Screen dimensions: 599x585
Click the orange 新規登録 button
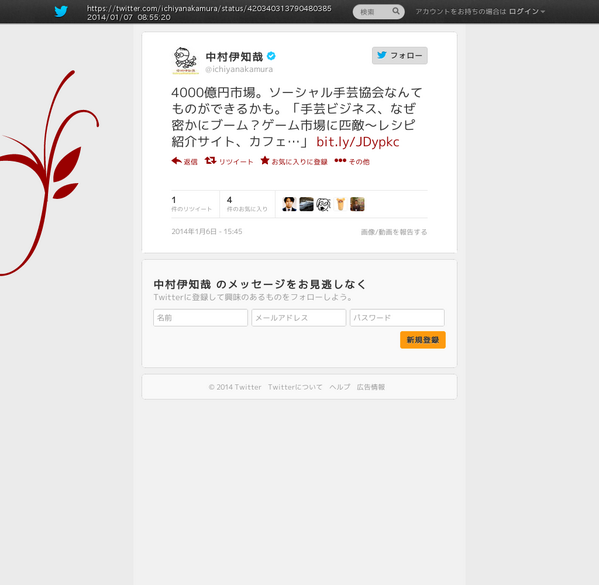423,340
